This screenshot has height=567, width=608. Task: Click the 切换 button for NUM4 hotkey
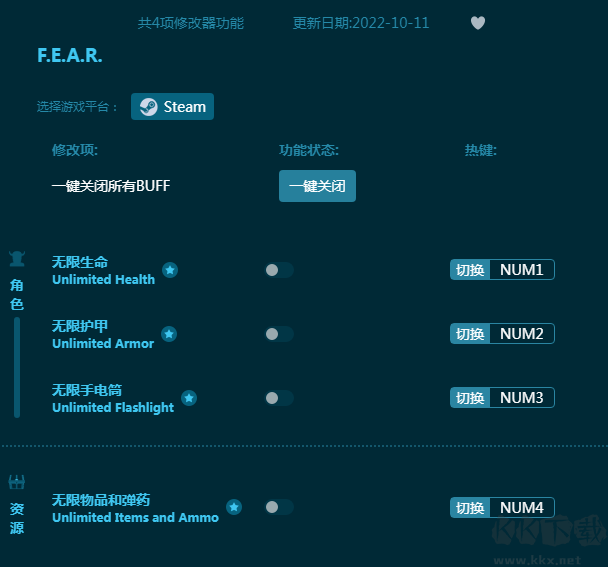coord(470,508)
